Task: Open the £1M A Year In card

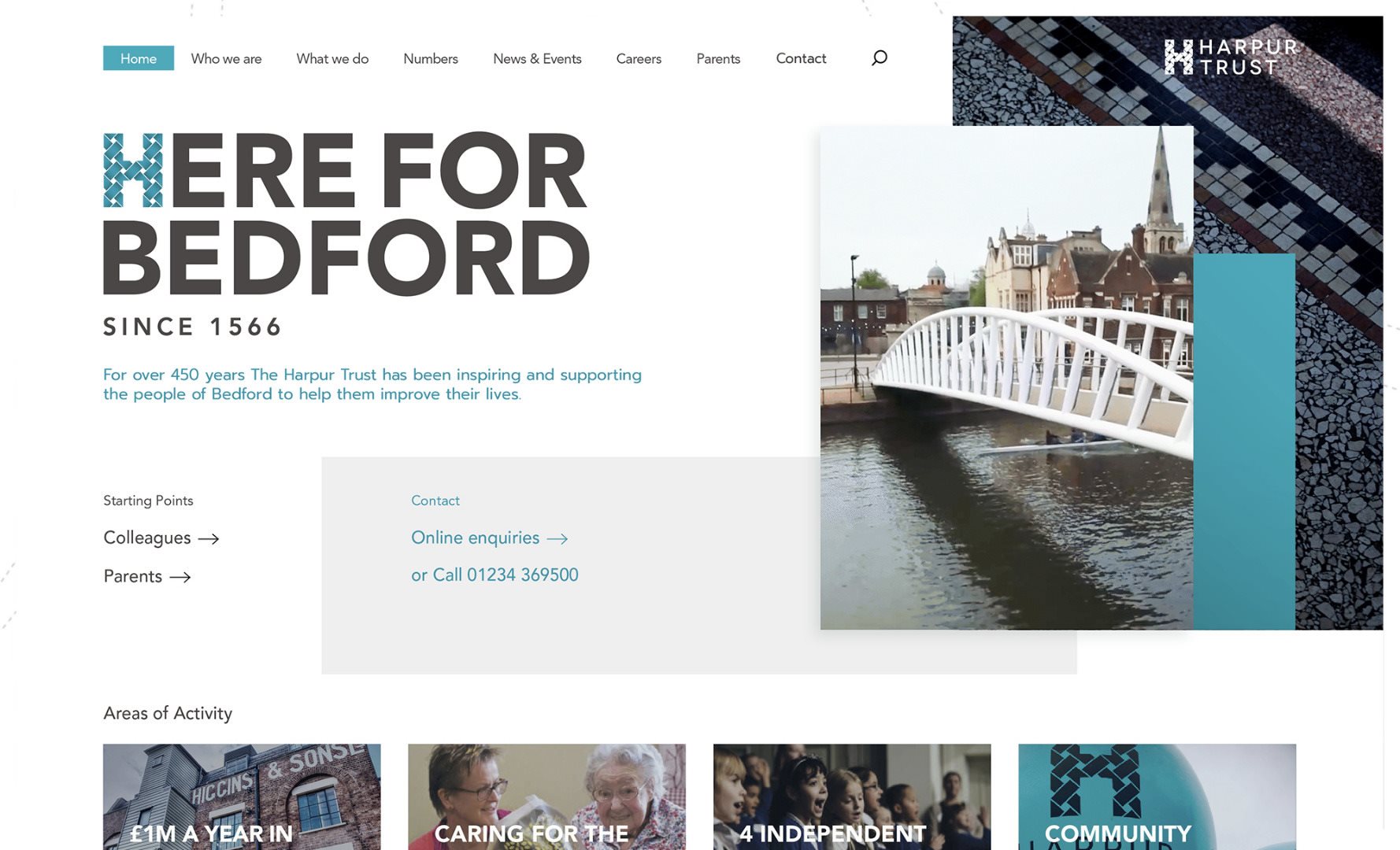Action: (242, 796)
